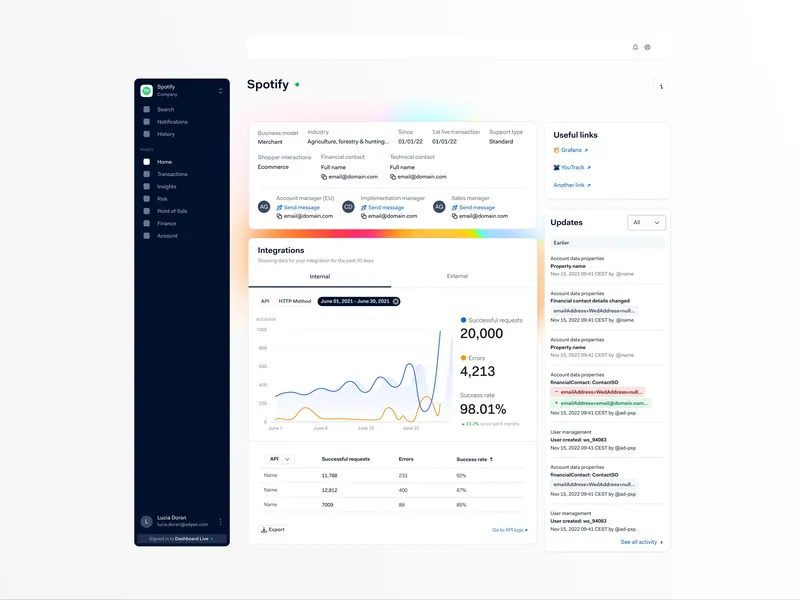Image resolution: width=800 pixels, height=600 pixels.
Task: Click the orange Errors legend dot
Action: 463,358
